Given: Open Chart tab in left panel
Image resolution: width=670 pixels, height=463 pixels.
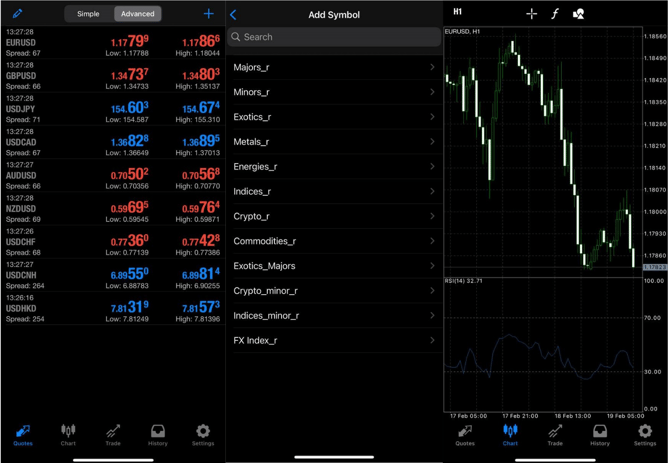Looking at the screenshot, I should point(68,435).
